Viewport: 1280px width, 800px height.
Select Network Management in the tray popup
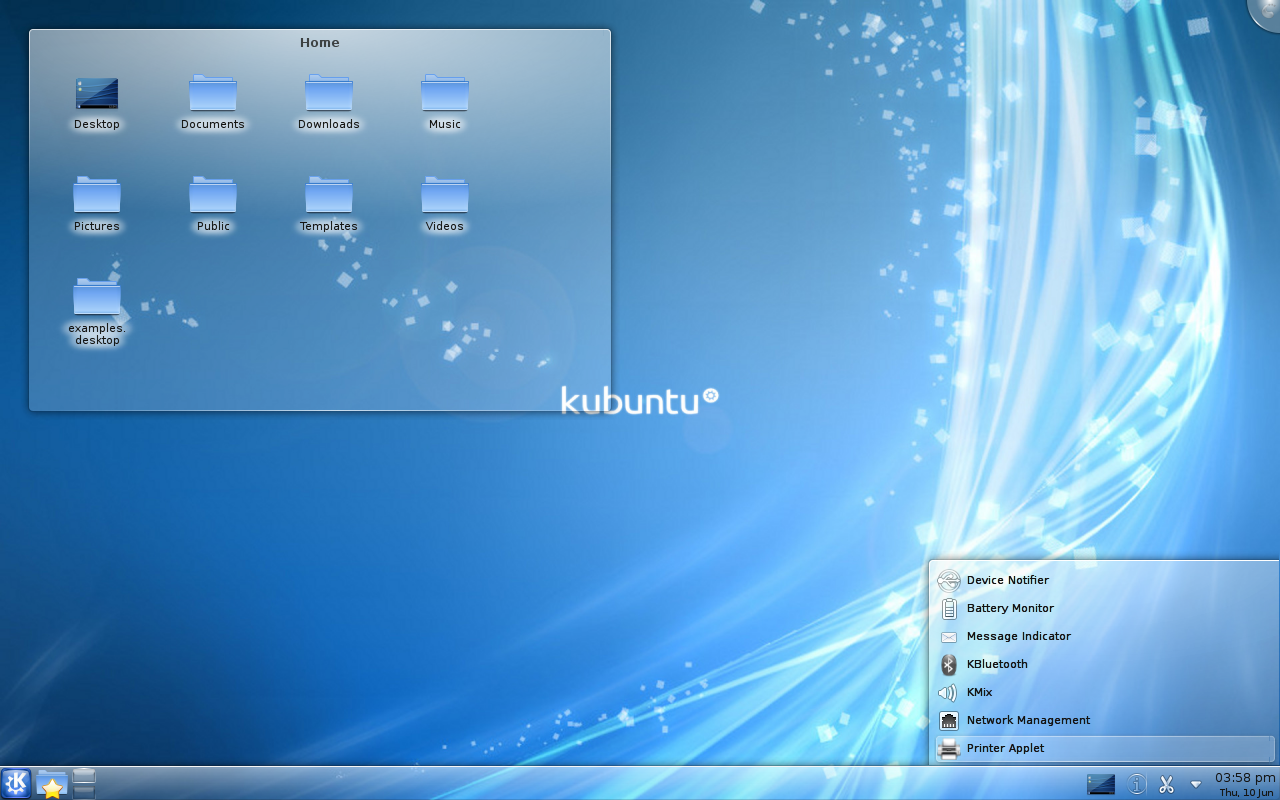[x=1105, y=720]
